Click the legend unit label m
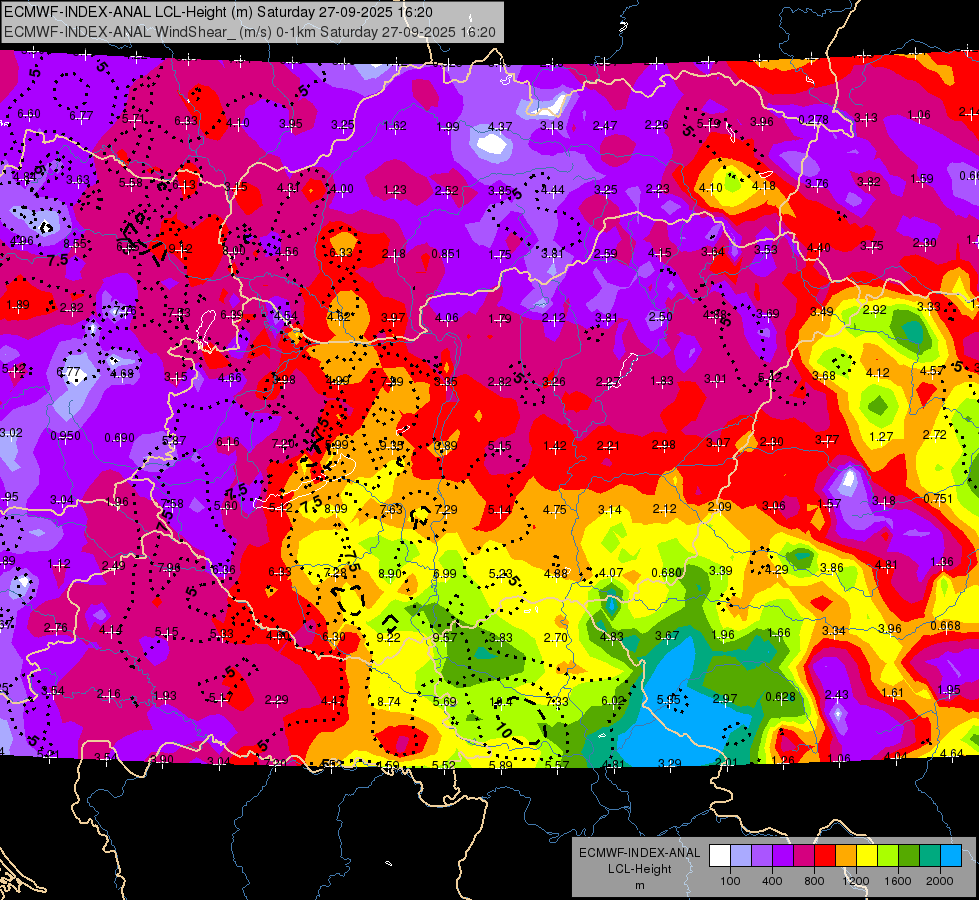Screen dimensions: 979x900 (640, 886)
